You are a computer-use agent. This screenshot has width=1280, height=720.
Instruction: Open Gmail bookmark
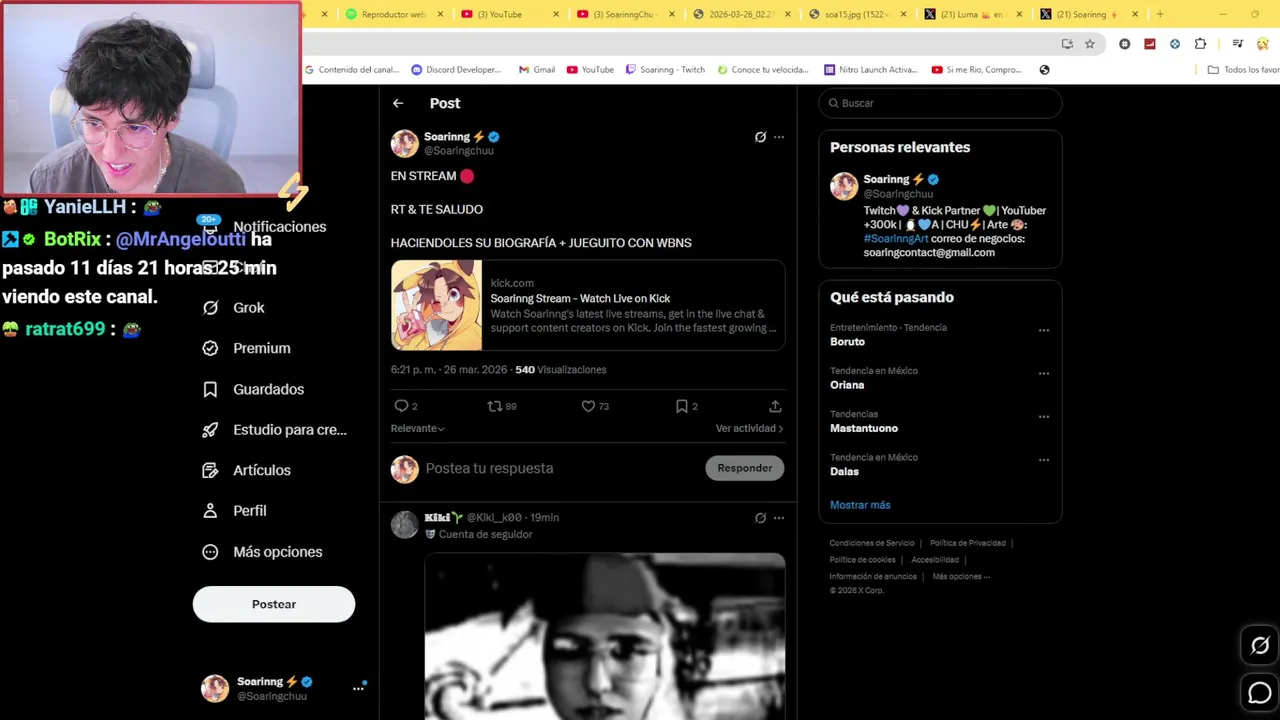tap(537, 70)
